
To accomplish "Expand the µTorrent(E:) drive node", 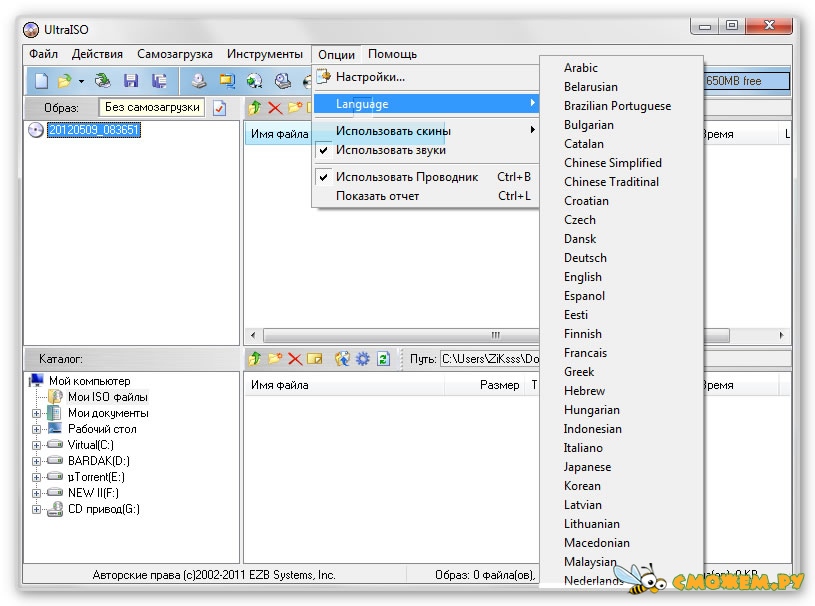I will tap(36, 477).
